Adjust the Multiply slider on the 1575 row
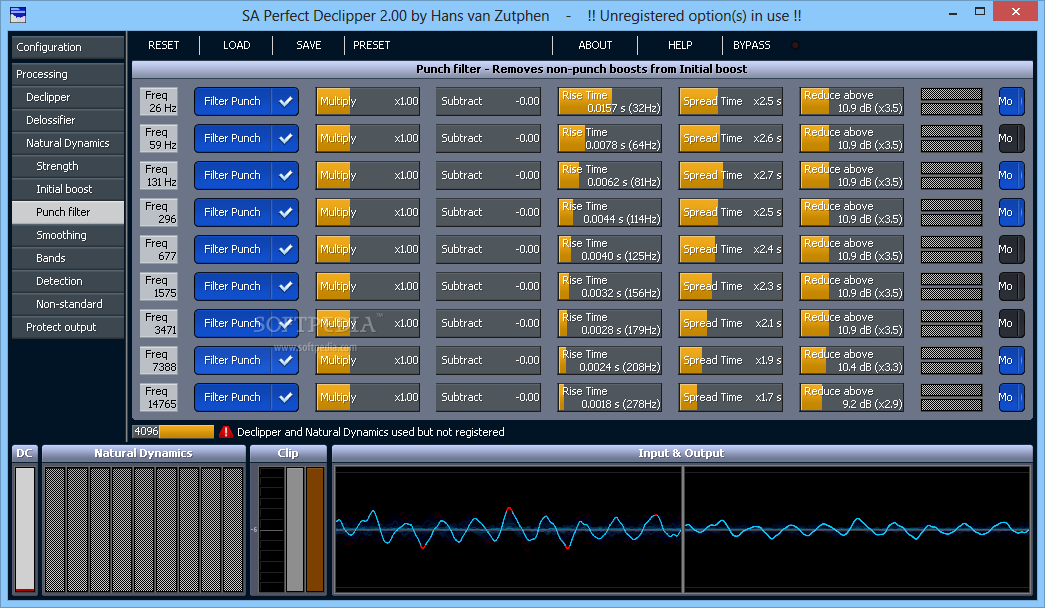1045x608 pixels. 368,287
